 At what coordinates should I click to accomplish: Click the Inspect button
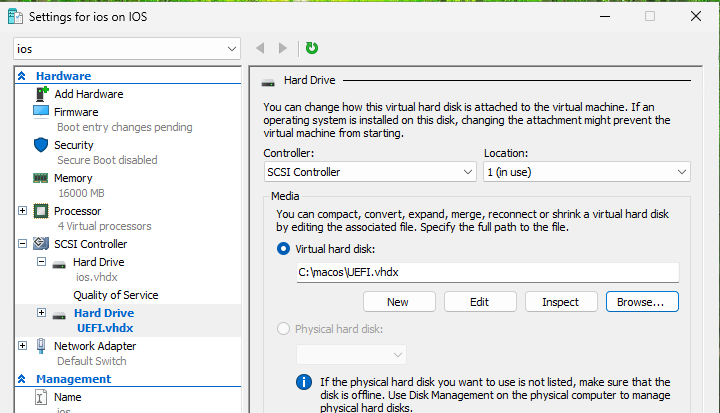tap(561, 302)
